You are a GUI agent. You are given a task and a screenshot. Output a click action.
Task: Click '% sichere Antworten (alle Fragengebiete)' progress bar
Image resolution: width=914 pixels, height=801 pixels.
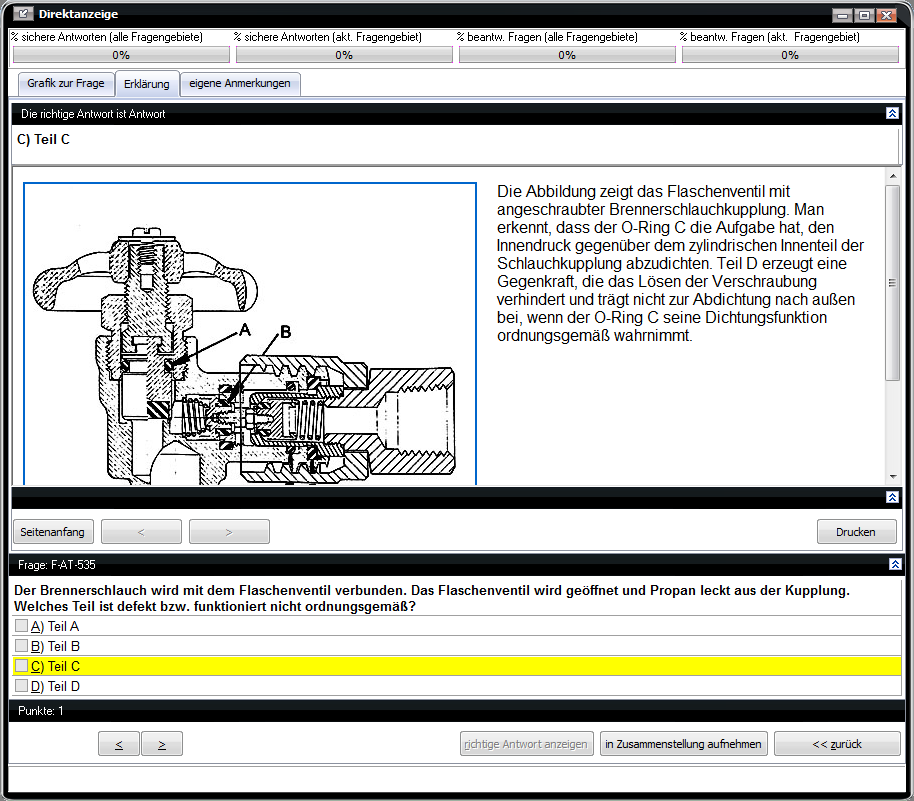point(121,55)
